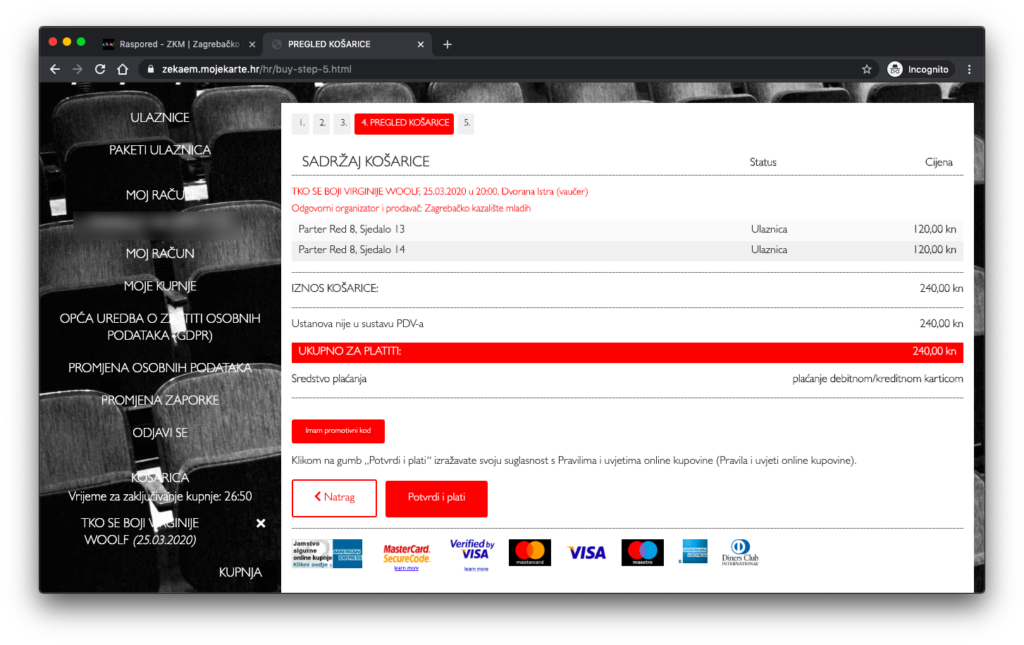Open Chrome three-dot menu
1024x645 pixels.
(968, 69)
